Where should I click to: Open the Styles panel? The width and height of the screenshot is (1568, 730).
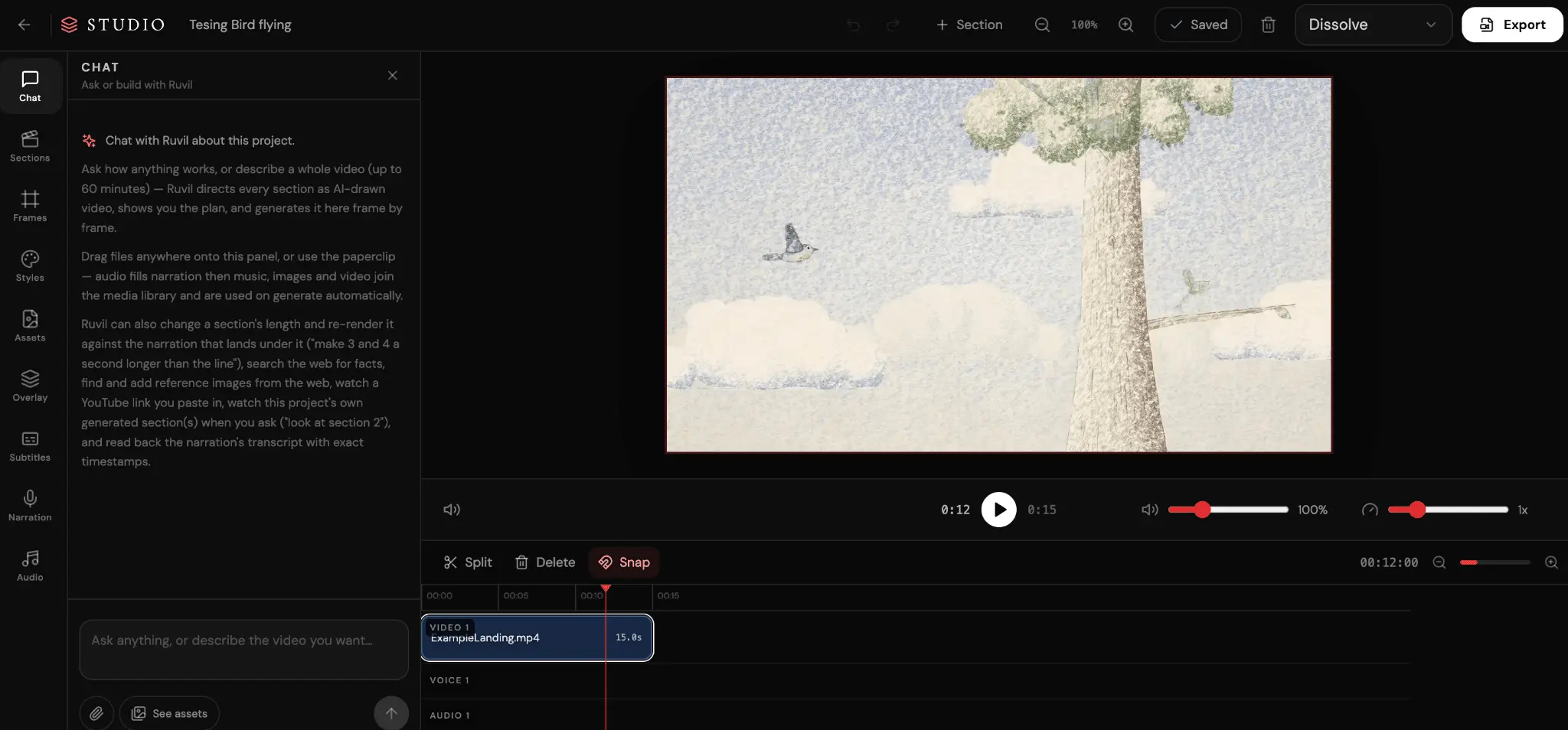[30, 266]
